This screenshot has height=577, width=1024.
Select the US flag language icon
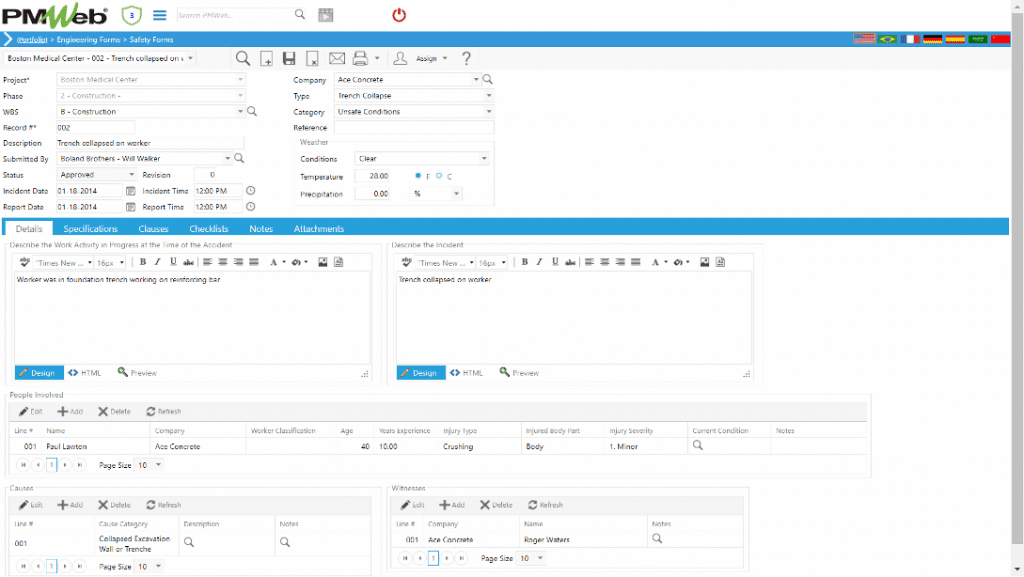[864, 39]
